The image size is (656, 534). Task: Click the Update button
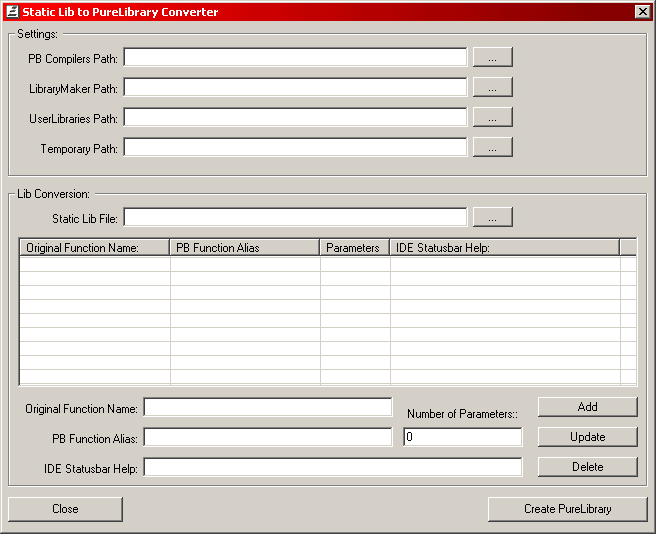pyautogui.click(x=587, y=437)
